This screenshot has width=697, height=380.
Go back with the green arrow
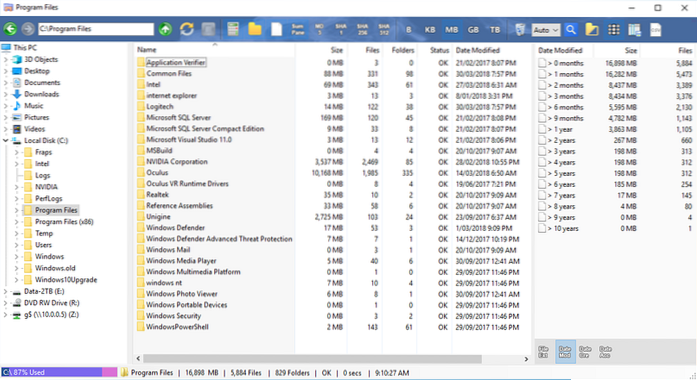coord(10,29)
